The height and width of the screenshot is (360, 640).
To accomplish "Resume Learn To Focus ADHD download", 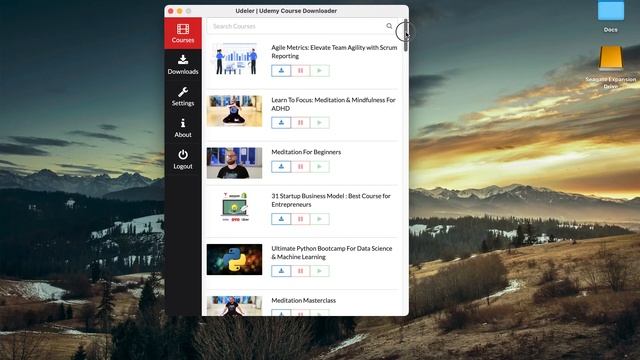I will coord(320,122).
